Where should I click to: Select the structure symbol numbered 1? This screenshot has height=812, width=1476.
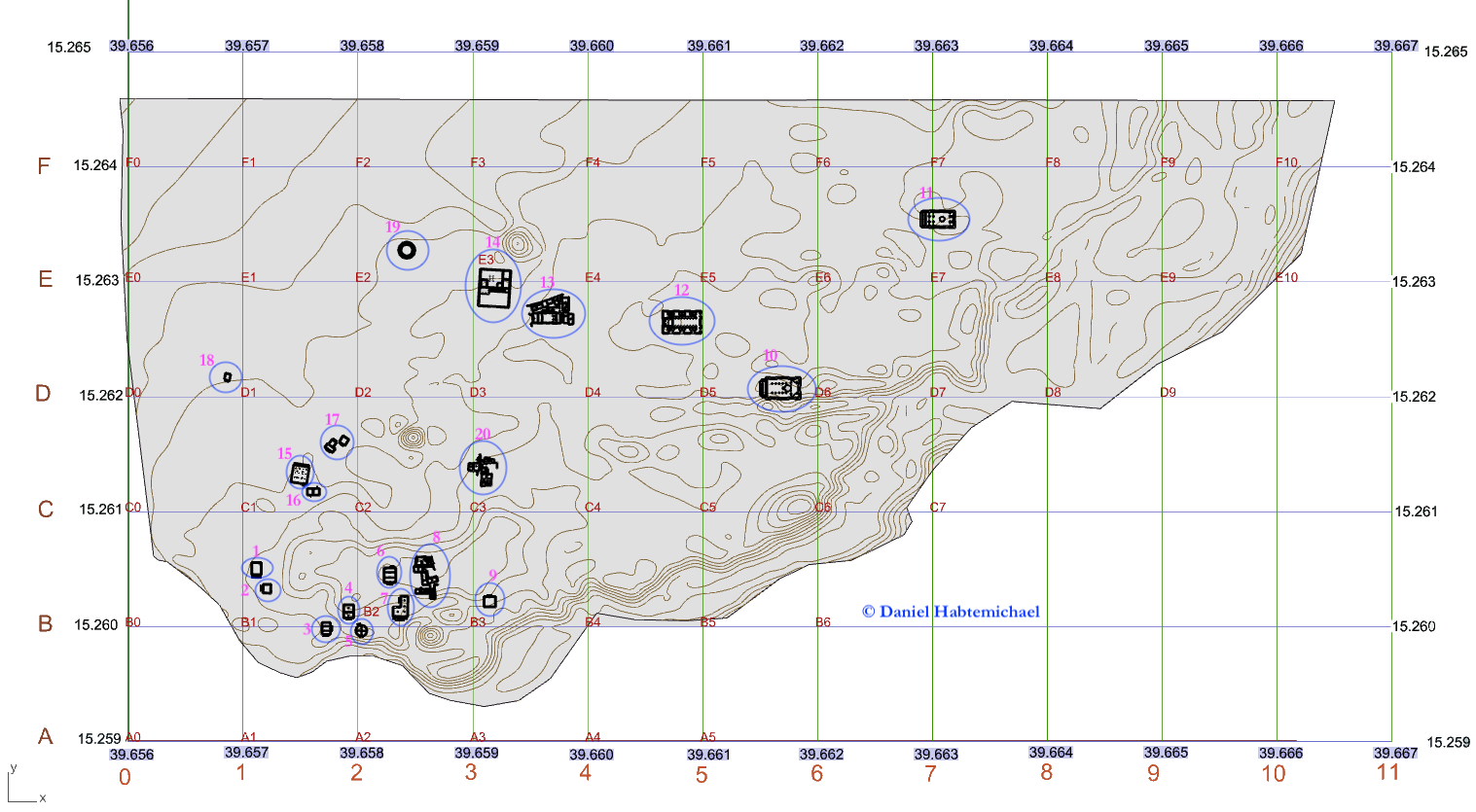pos(257,569)
